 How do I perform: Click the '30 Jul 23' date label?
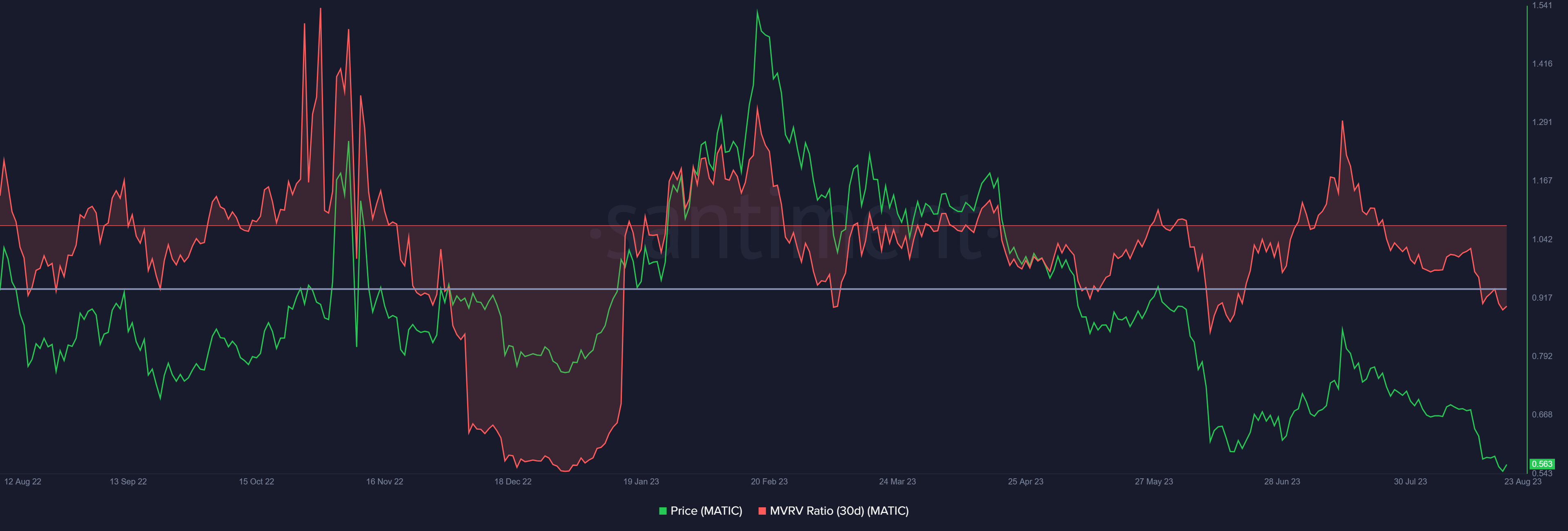click(x=1410, y=482)
